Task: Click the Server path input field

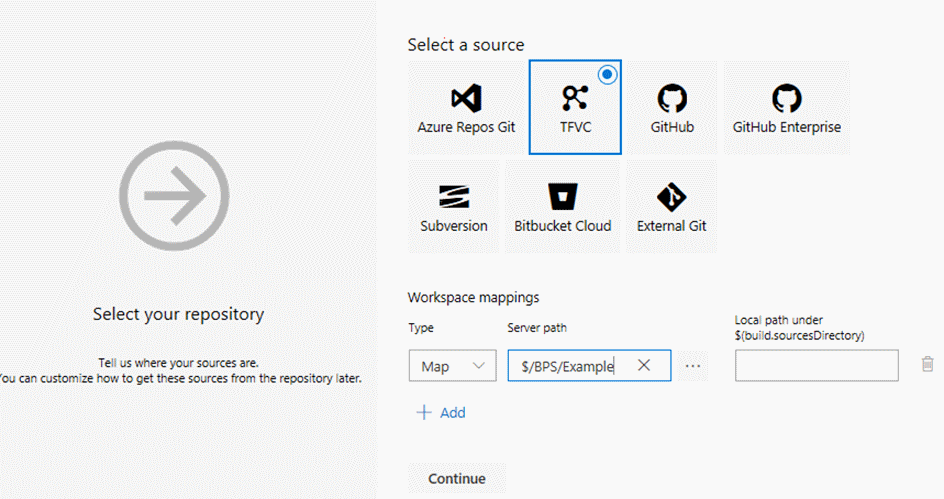Action: [589, 365]
